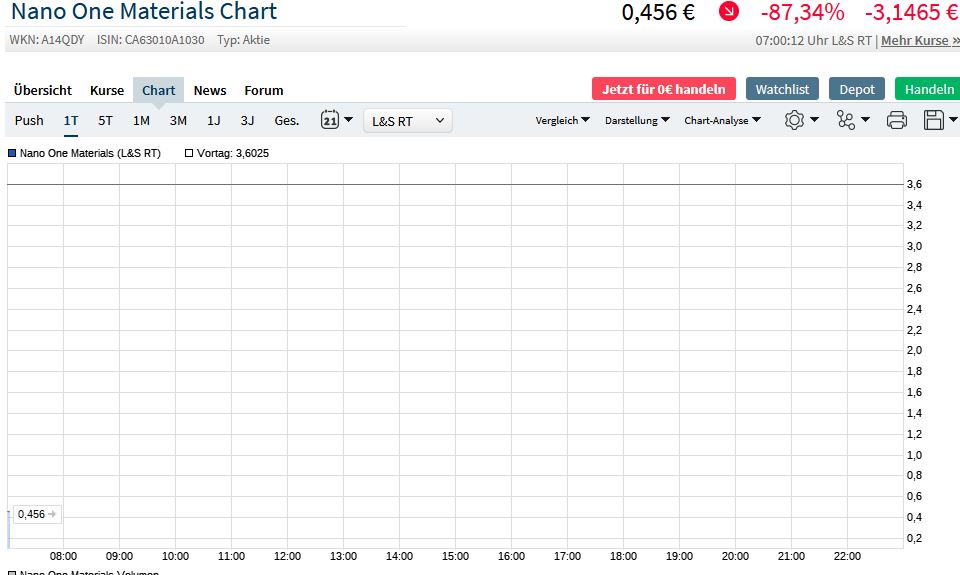The height and width of the screenshot is (575, 960).
Task: Click the Typ: Aktie text
Action: [243, 40]
